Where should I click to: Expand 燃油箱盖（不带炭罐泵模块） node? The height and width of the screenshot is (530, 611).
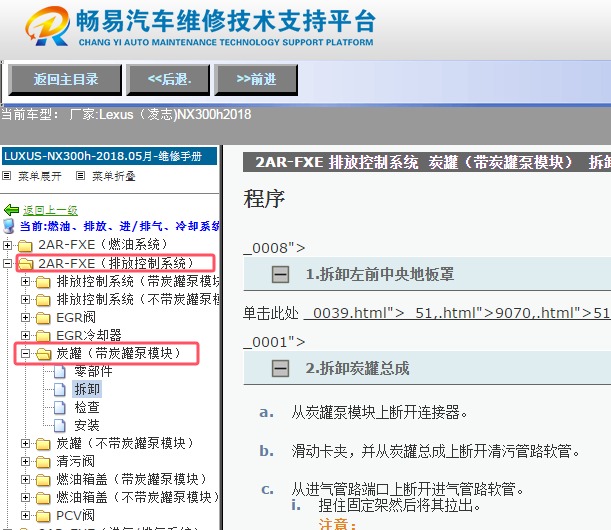25,498
